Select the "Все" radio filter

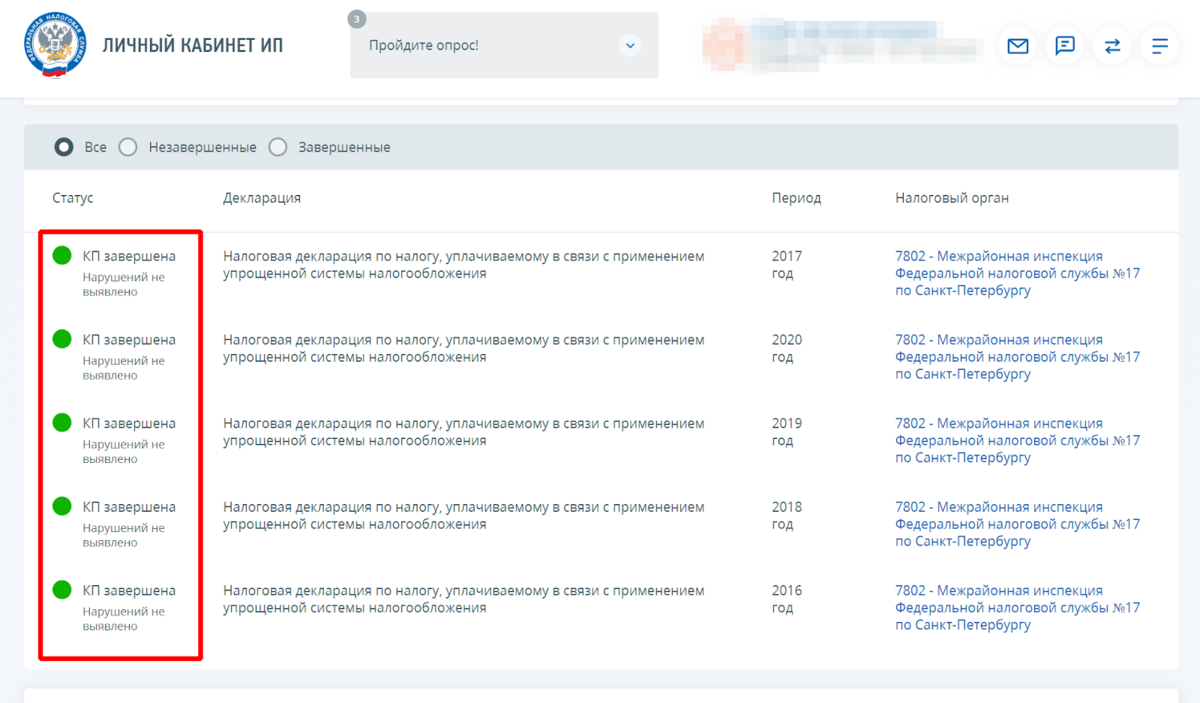tap(64, 147)
